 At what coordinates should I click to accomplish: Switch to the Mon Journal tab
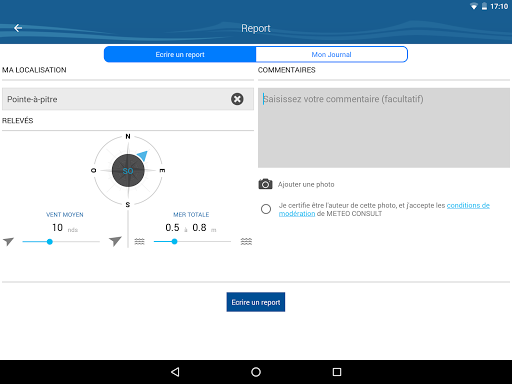coord(331,54)
